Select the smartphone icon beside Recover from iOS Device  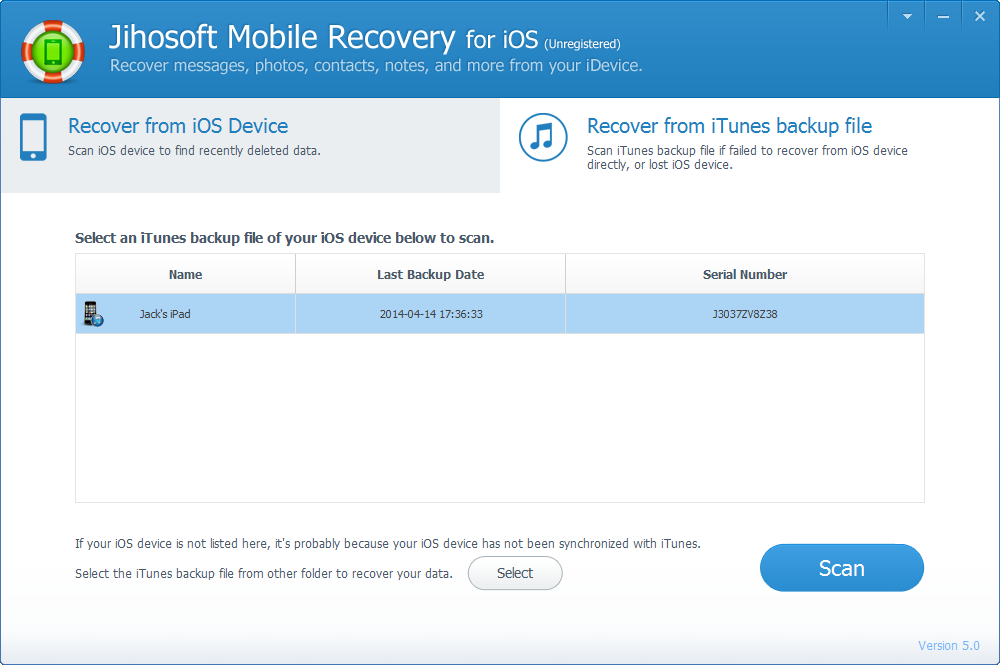tap(33, 137)
